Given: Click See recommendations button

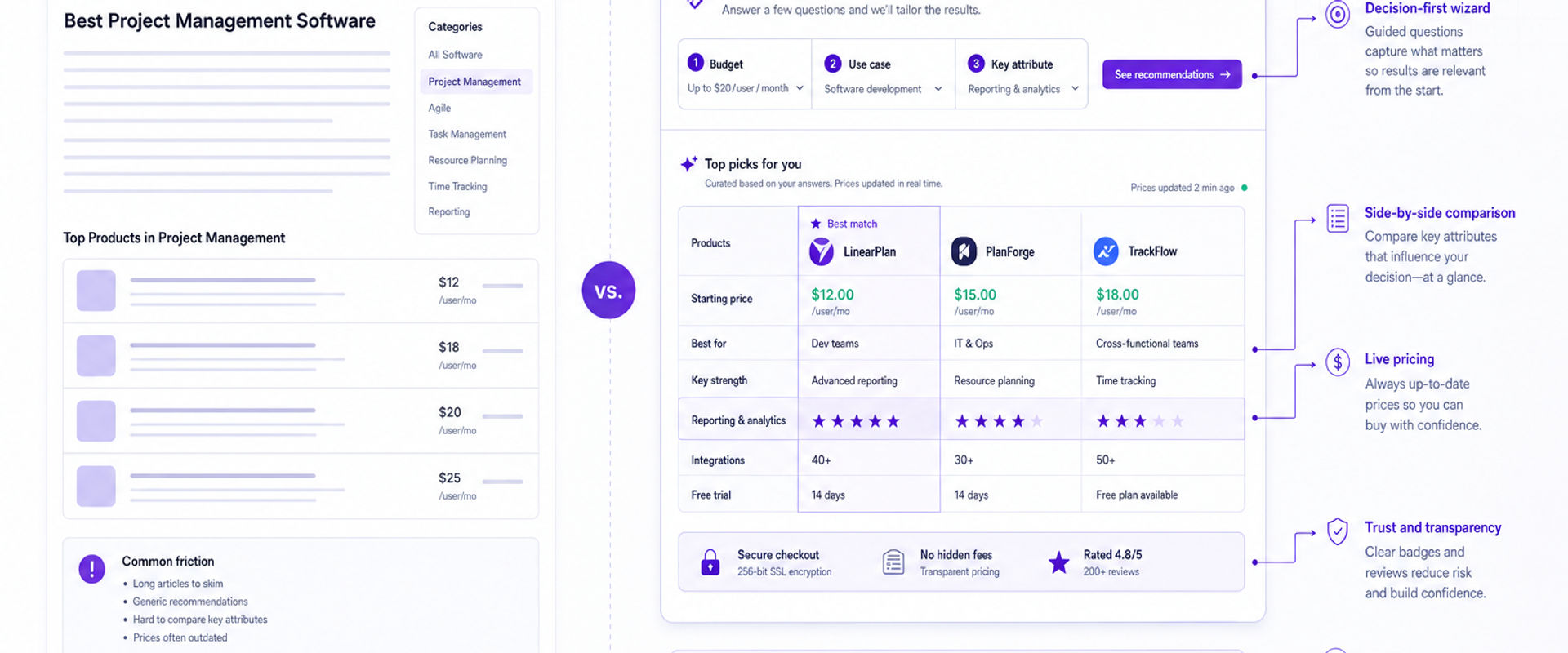Looking at the screenshot, I should [1172, 74].
